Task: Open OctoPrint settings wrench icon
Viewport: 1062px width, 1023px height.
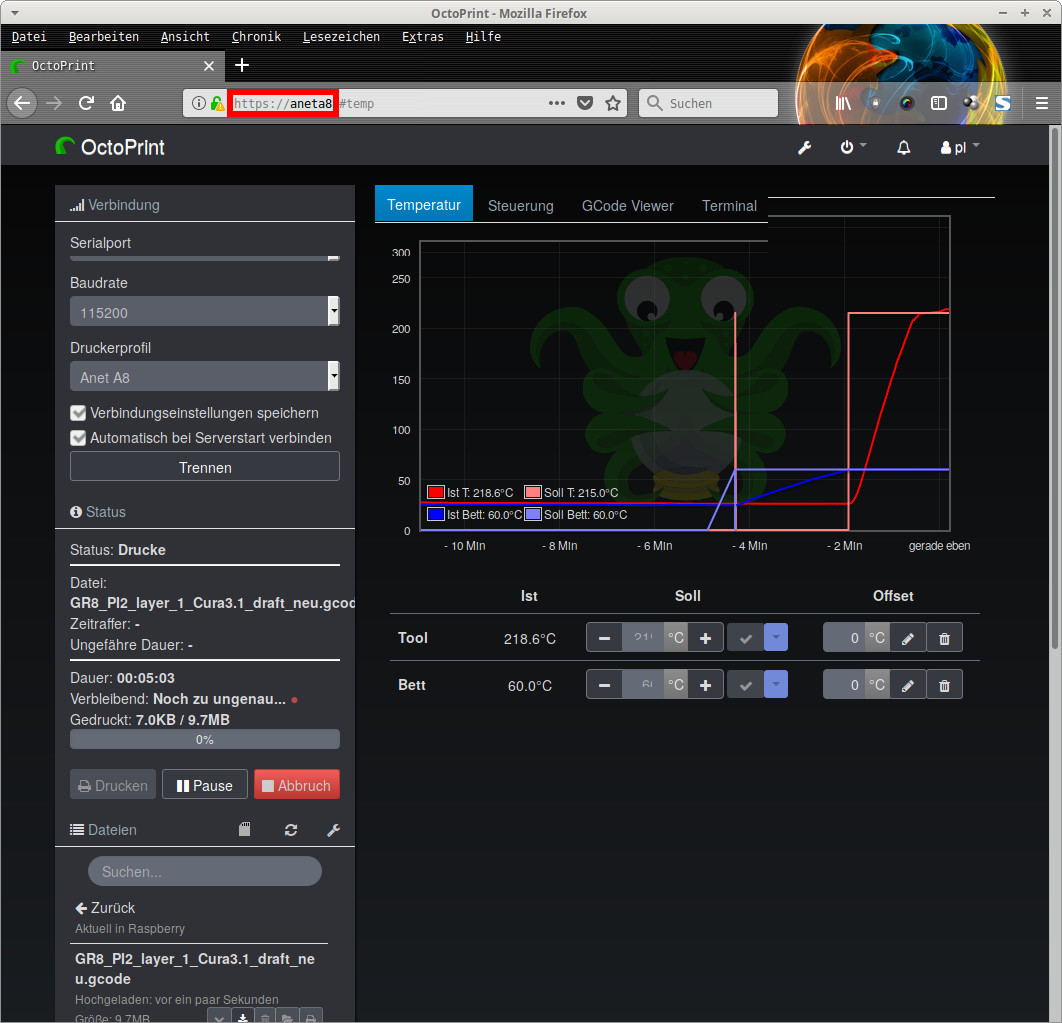Action: click(x=804, y=147)
